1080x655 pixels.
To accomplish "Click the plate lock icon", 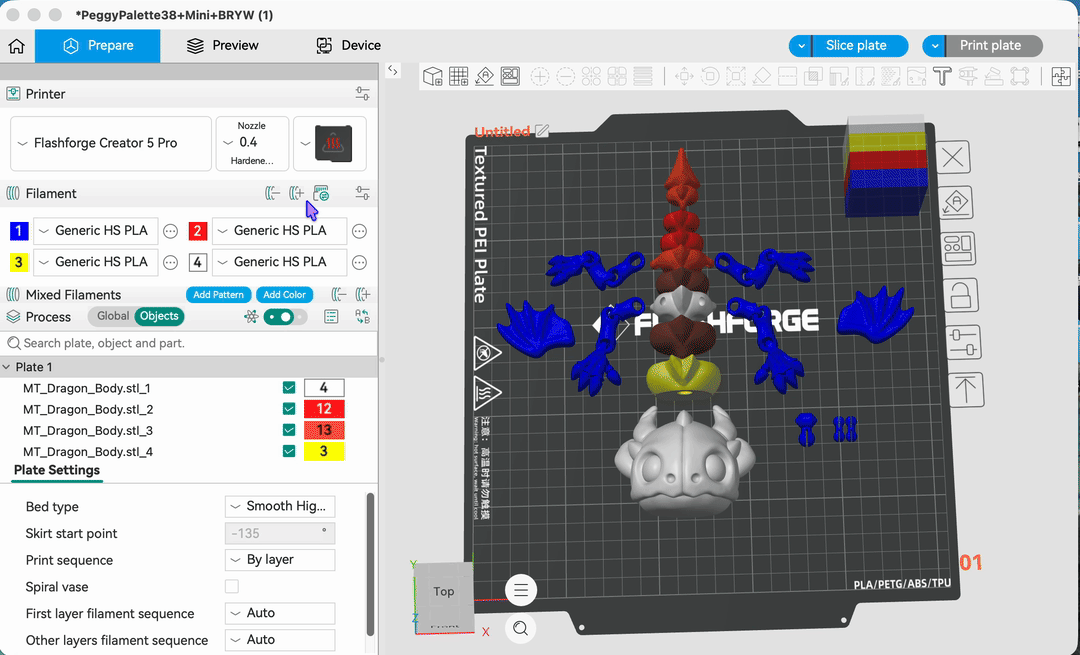I will click(960, 295).
